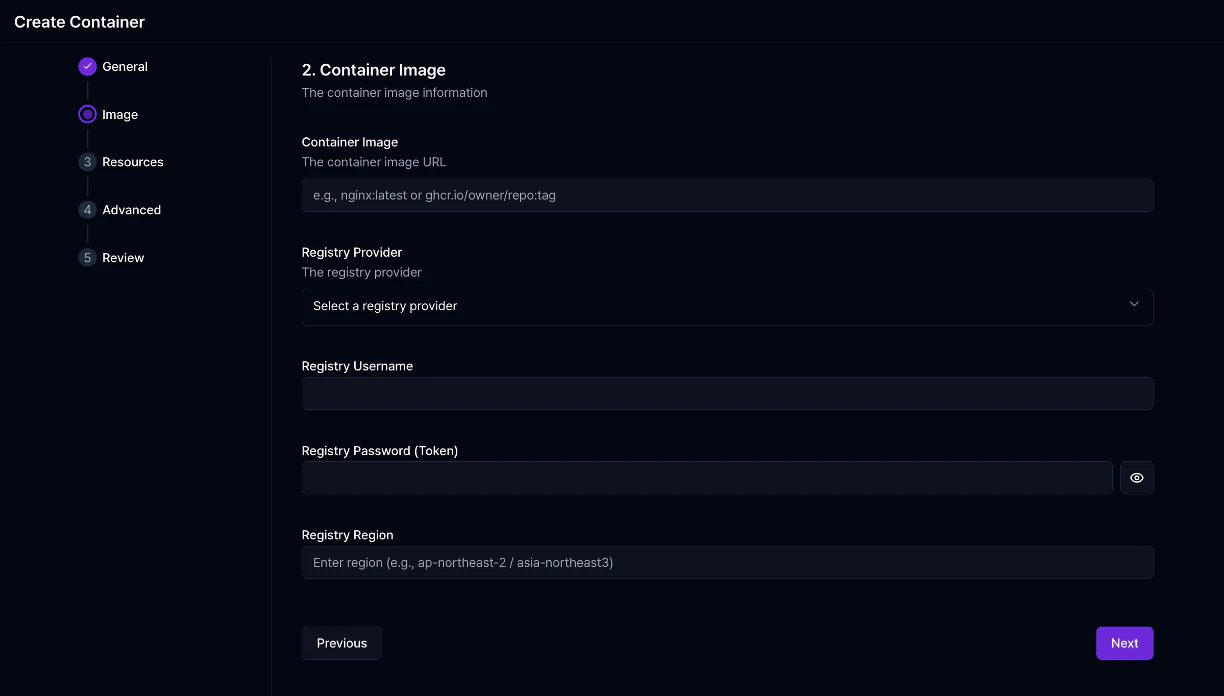Image resolution: width=1224 pixels, height=696 pixels.
Task: Click the chevron on registry provider selector
Action: click(1133, 304)
